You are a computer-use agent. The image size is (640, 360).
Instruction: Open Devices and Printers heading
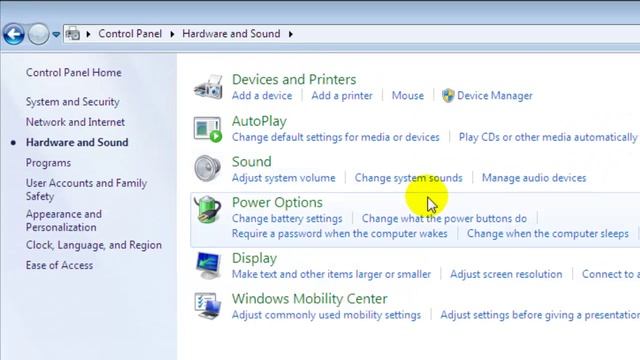(x=294, y=80)
